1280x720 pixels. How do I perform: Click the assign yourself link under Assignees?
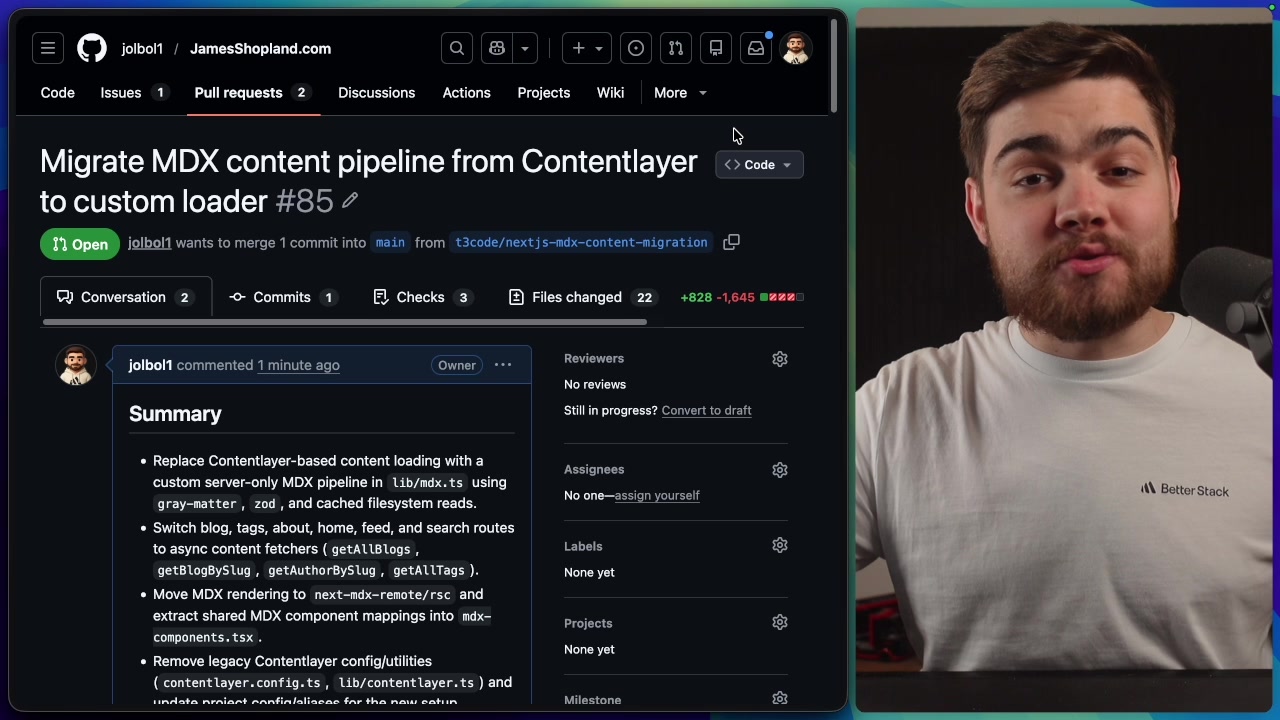[x=657, y=495]
